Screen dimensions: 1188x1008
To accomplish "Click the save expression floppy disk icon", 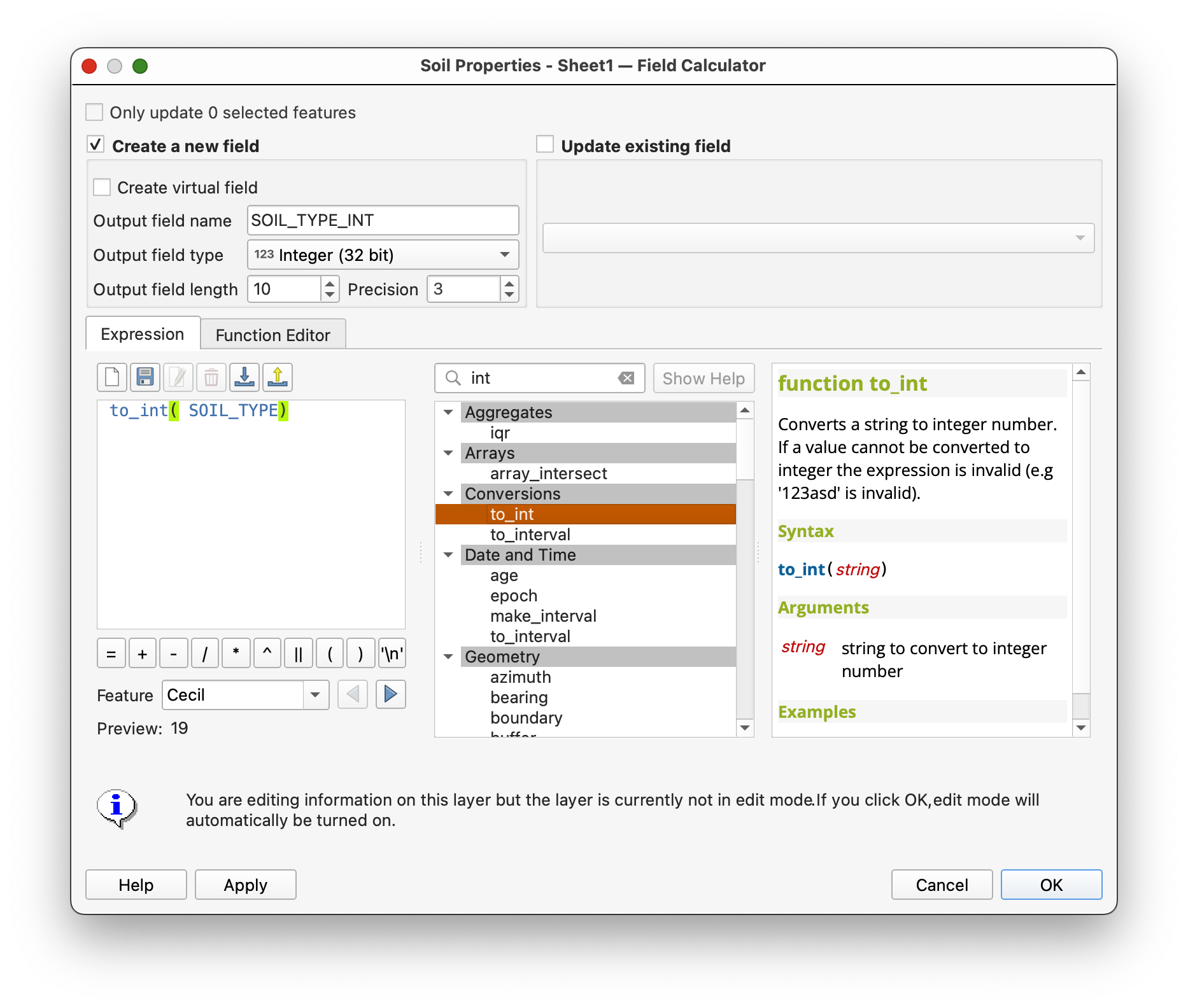I will click(145, 377).
